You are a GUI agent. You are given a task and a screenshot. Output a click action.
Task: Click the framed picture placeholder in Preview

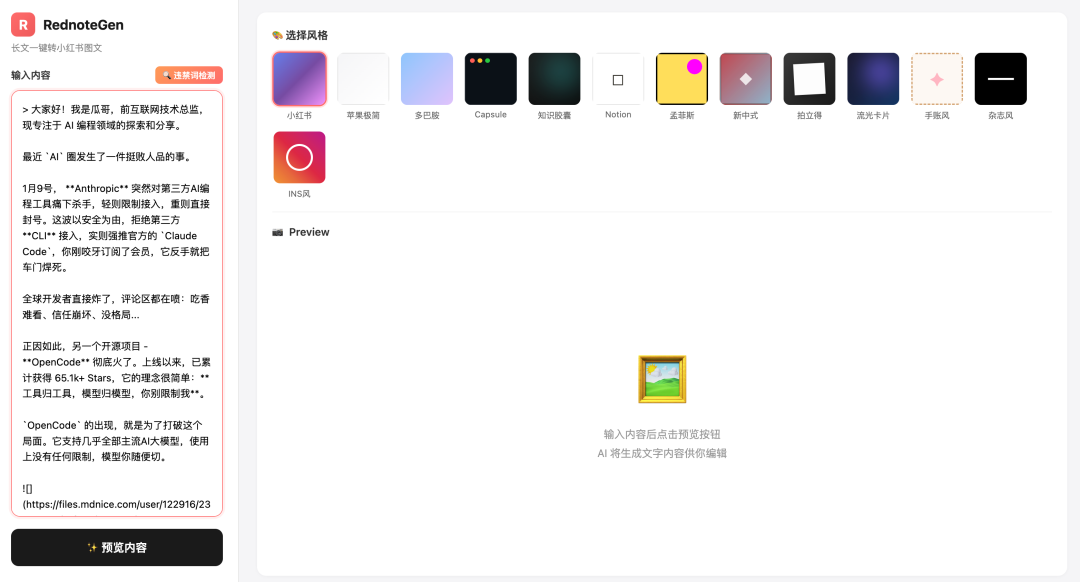click(x=662, y=379)
